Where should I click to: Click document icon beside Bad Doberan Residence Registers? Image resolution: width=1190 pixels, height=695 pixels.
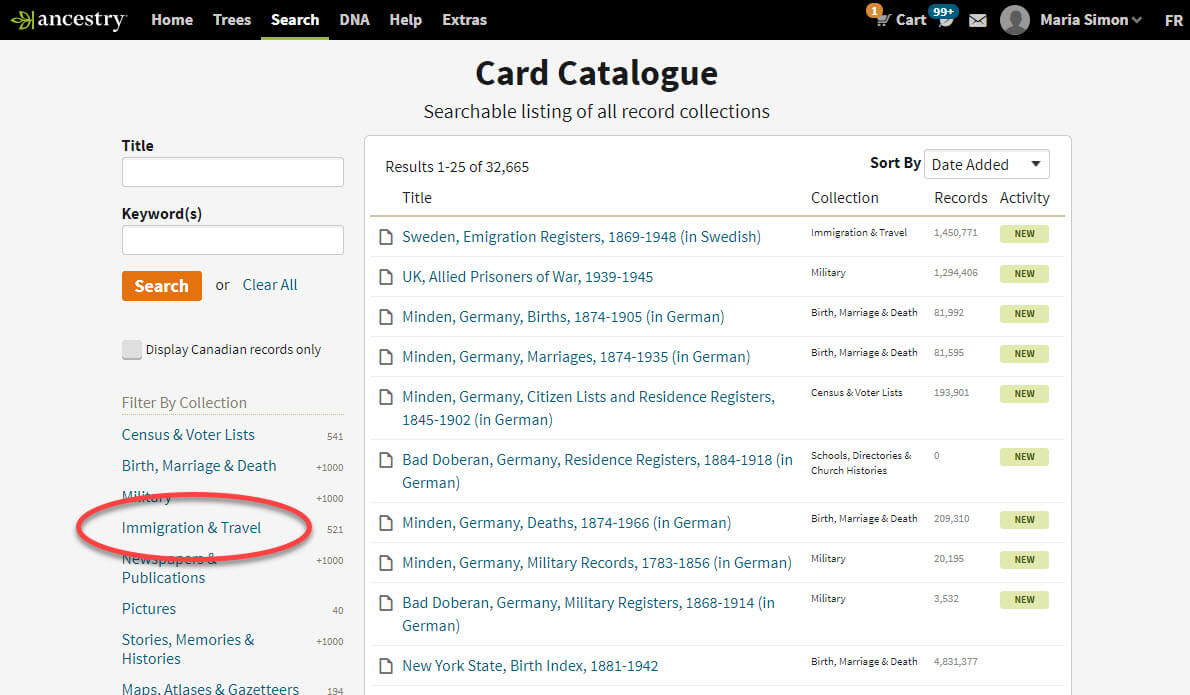tap(386, 460)
